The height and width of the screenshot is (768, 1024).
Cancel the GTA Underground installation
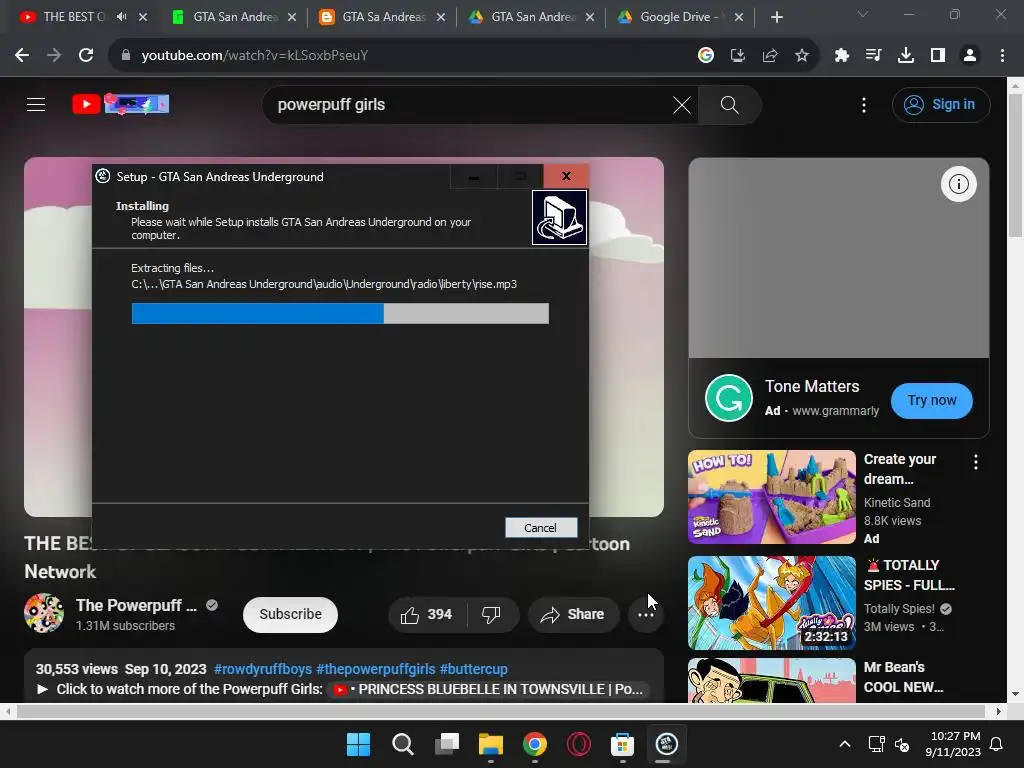pyautogui.click(x=541, y=528)
